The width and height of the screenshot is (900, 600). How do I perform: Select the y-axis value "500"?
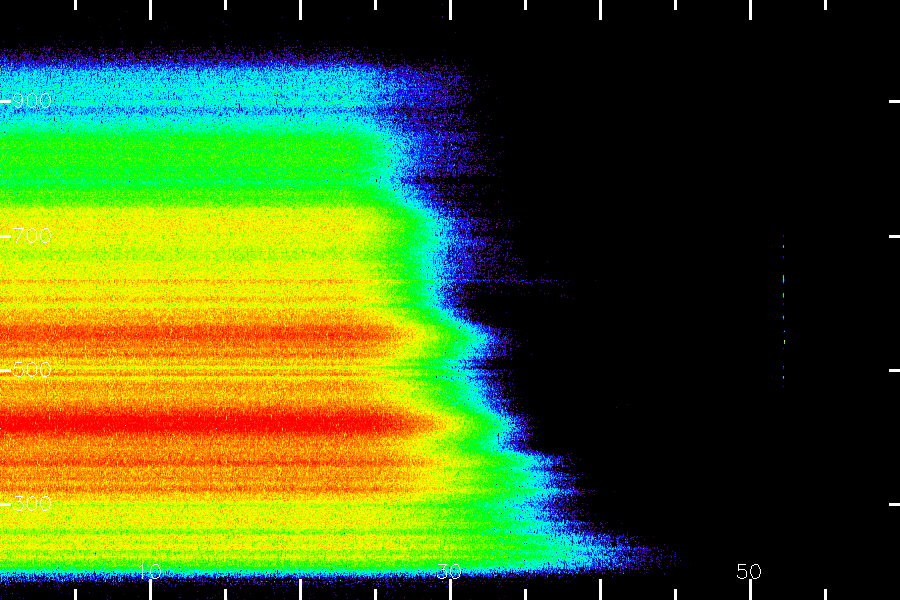tap(32, 370)
